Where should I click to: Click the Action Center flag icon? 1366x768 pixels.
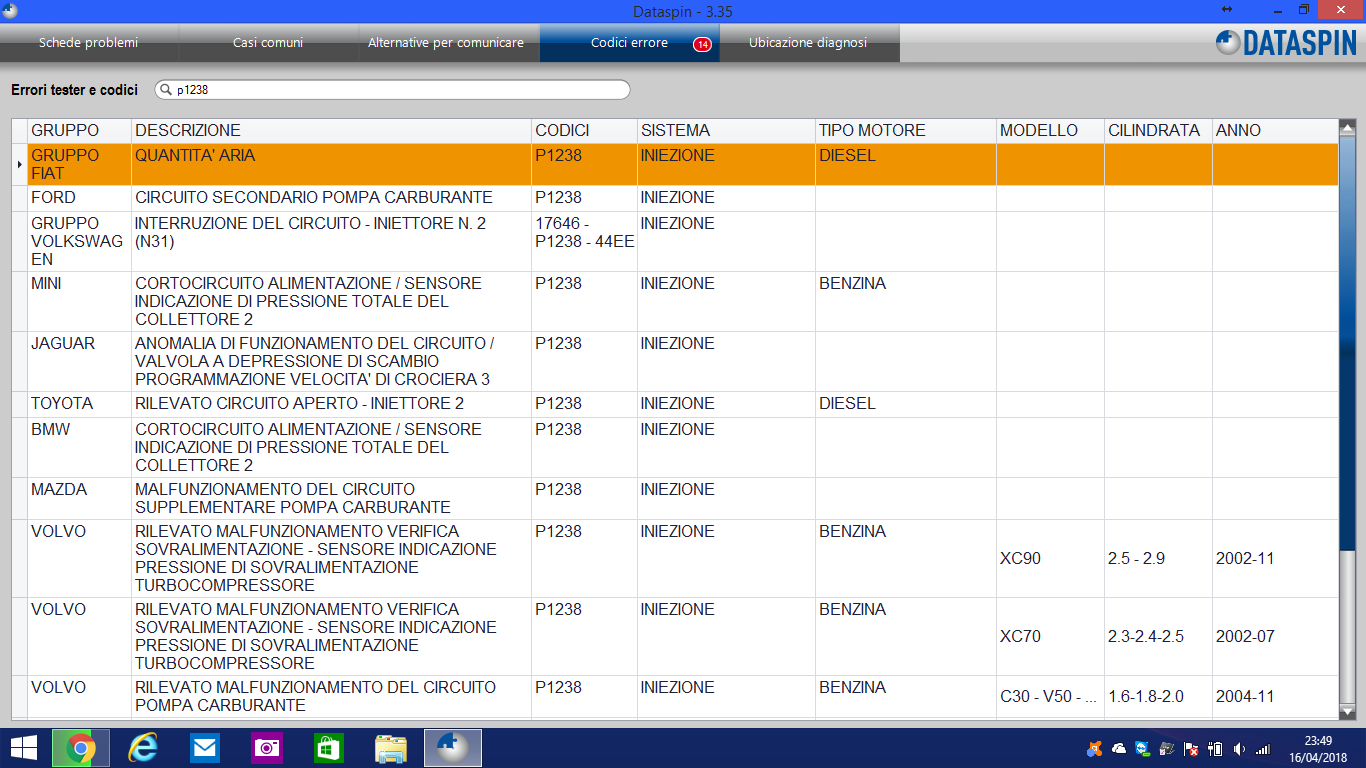(x=1191, y=748)
